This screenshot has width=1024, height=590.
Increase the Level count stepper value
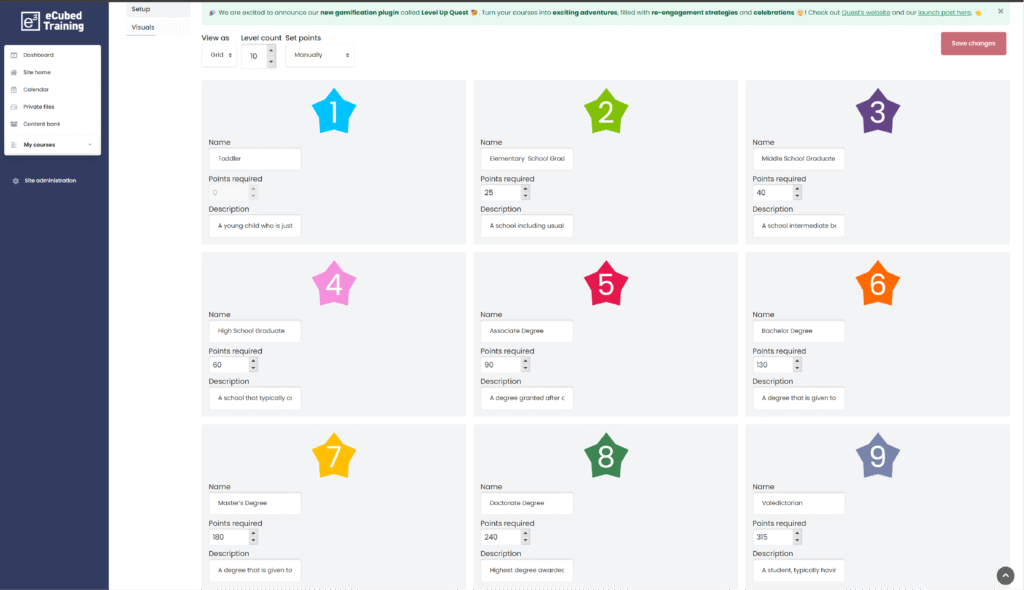pyautogui.click(x=271, y=50)
